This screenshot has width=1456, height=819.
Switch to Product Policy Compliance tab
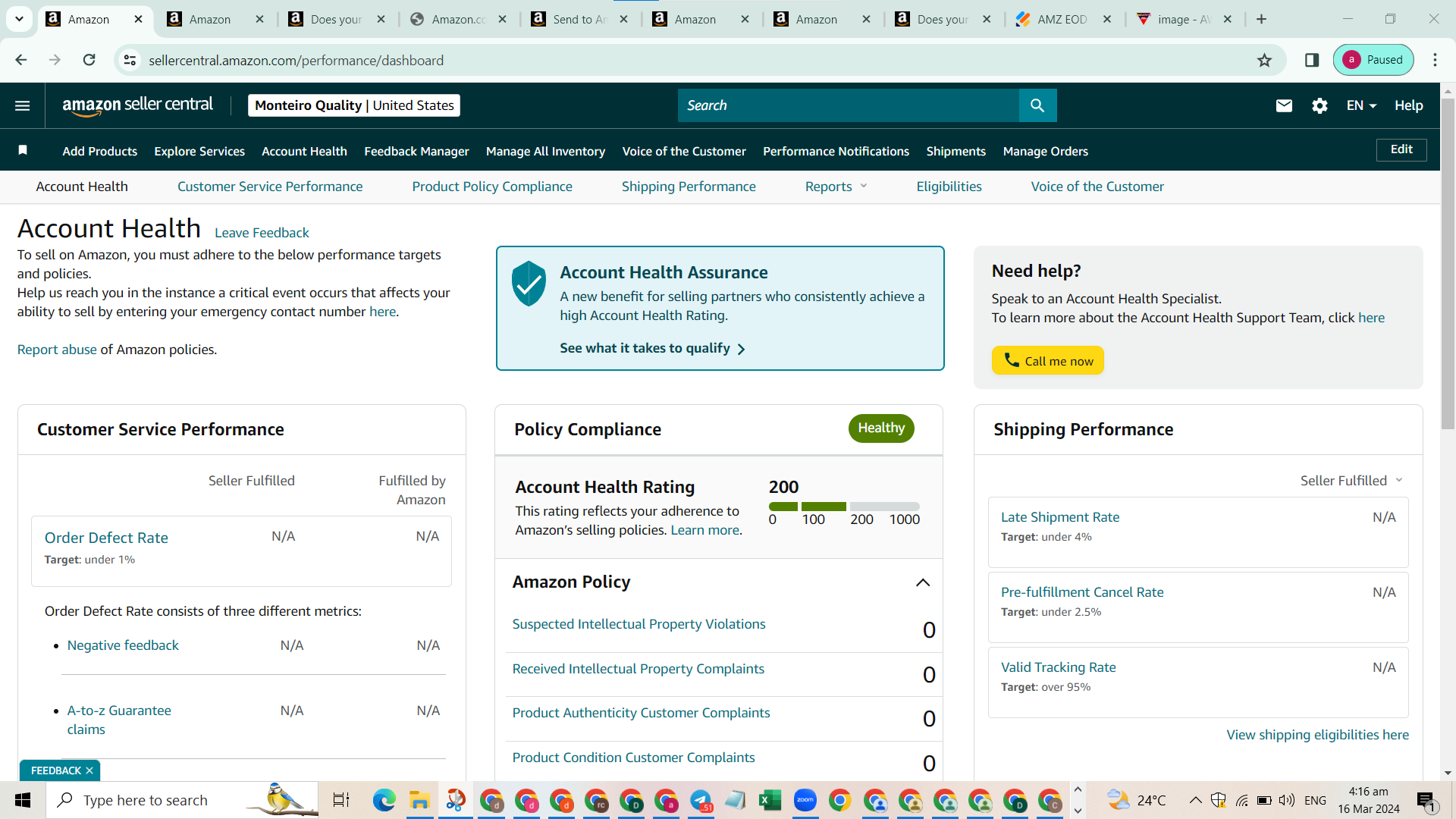(492, 187)
